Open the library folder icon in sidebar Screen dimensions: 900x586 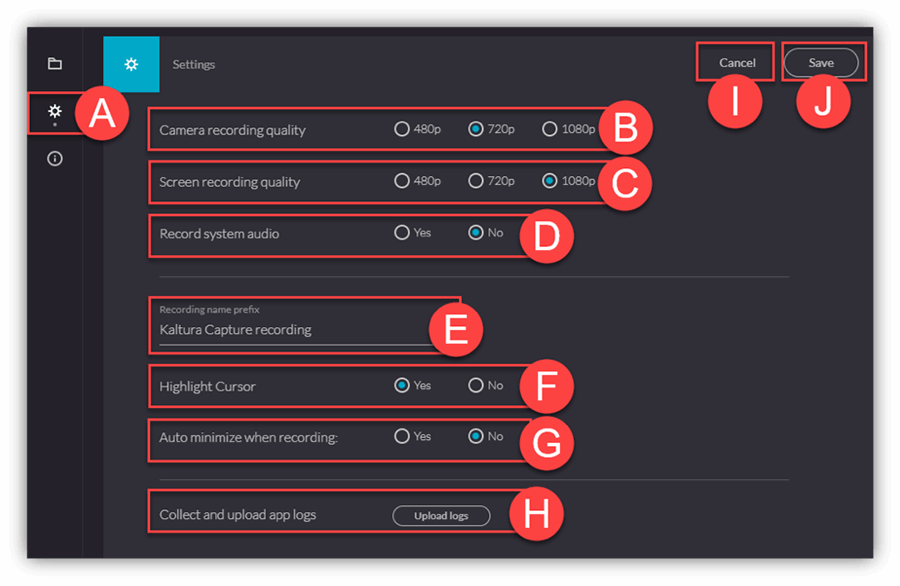coord(55,63)
